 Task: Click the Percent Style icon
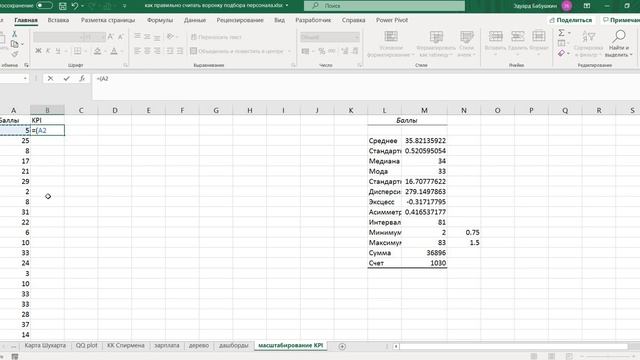(322, 51)
